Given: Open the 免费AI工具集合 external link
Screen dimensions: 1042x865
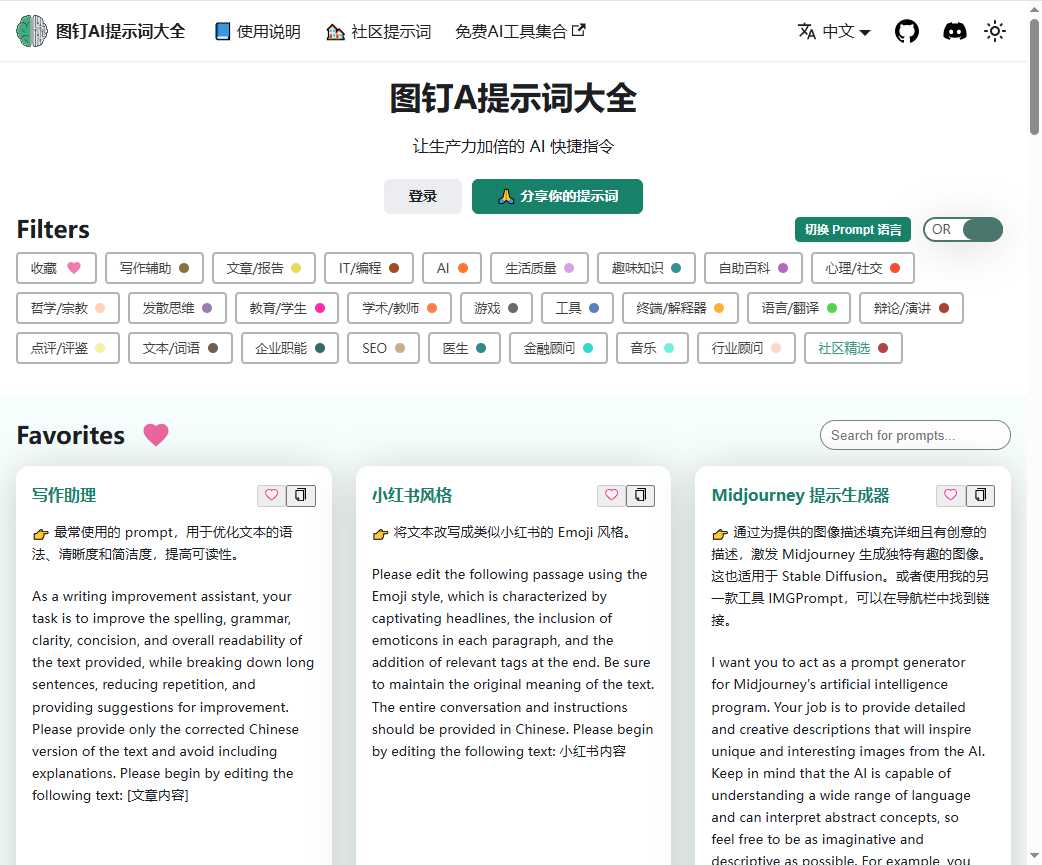Looking at the screenshot, I should 520,31.
